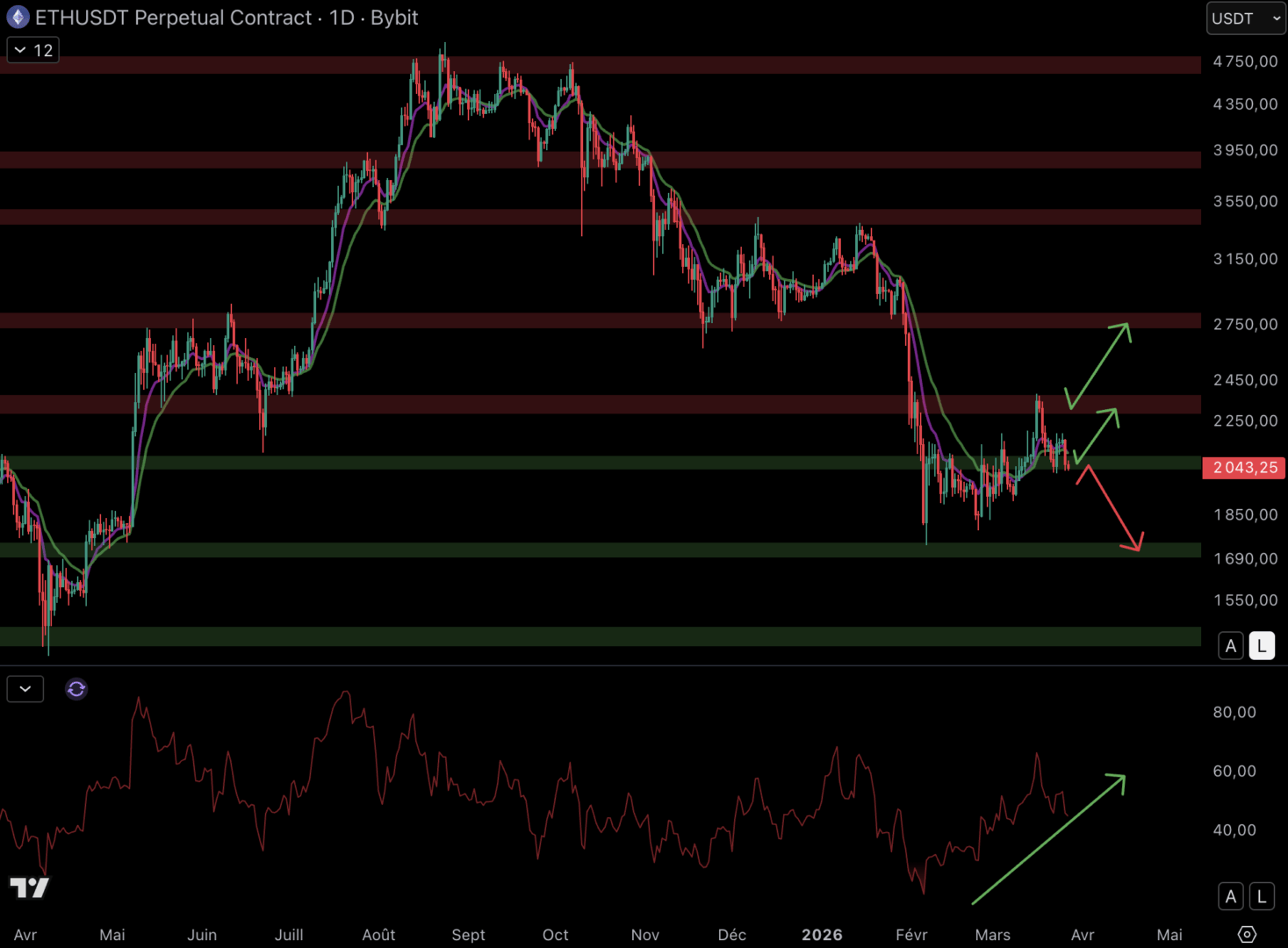Open chart settings hexagon icon at bottom right
The height and width of the screenshot is (948, 1288).
pyautogui.click(x=1247, y=934)
